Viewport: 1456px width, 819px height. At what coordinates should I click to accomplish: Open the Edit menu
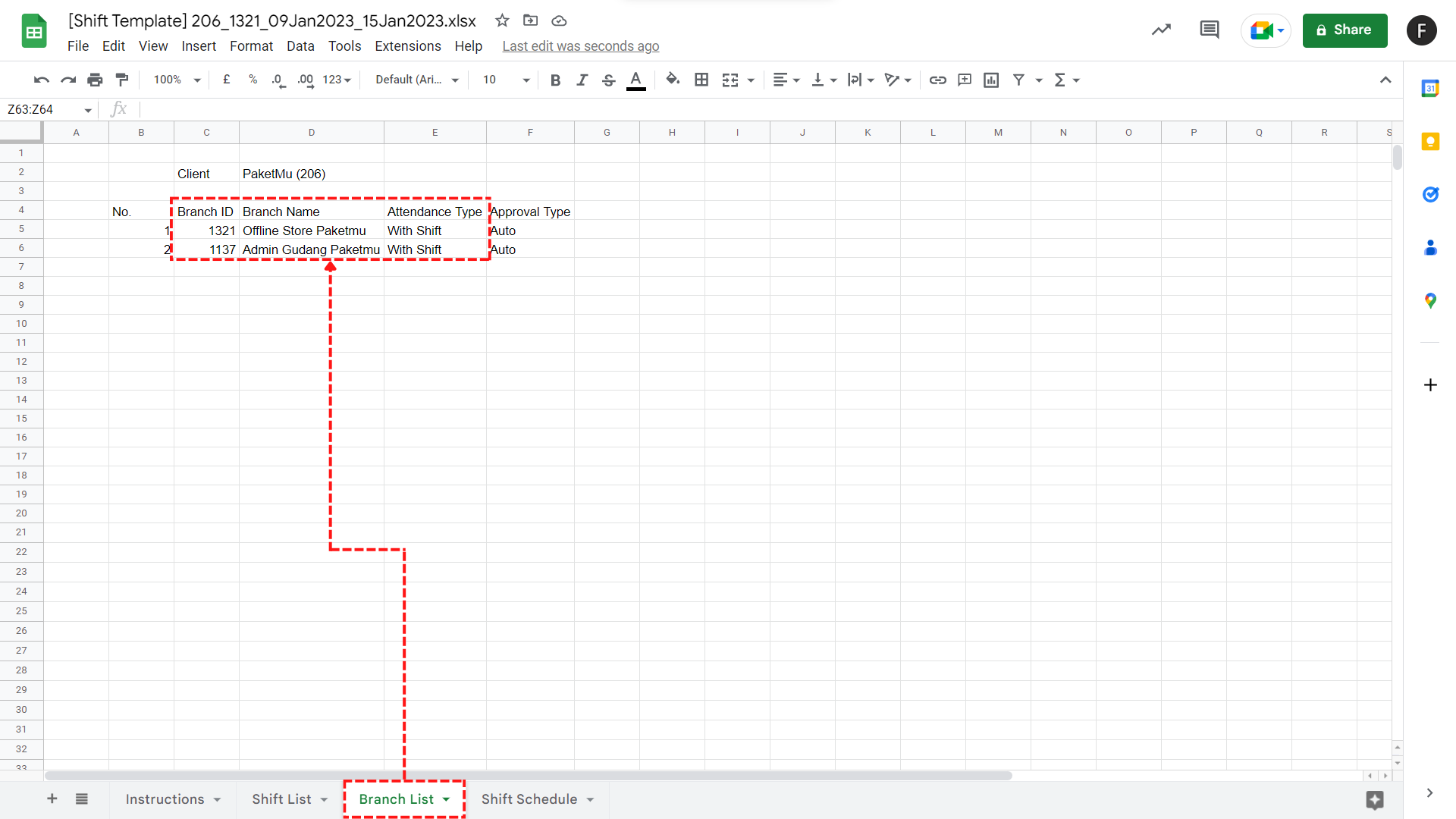tap(114, 46)
